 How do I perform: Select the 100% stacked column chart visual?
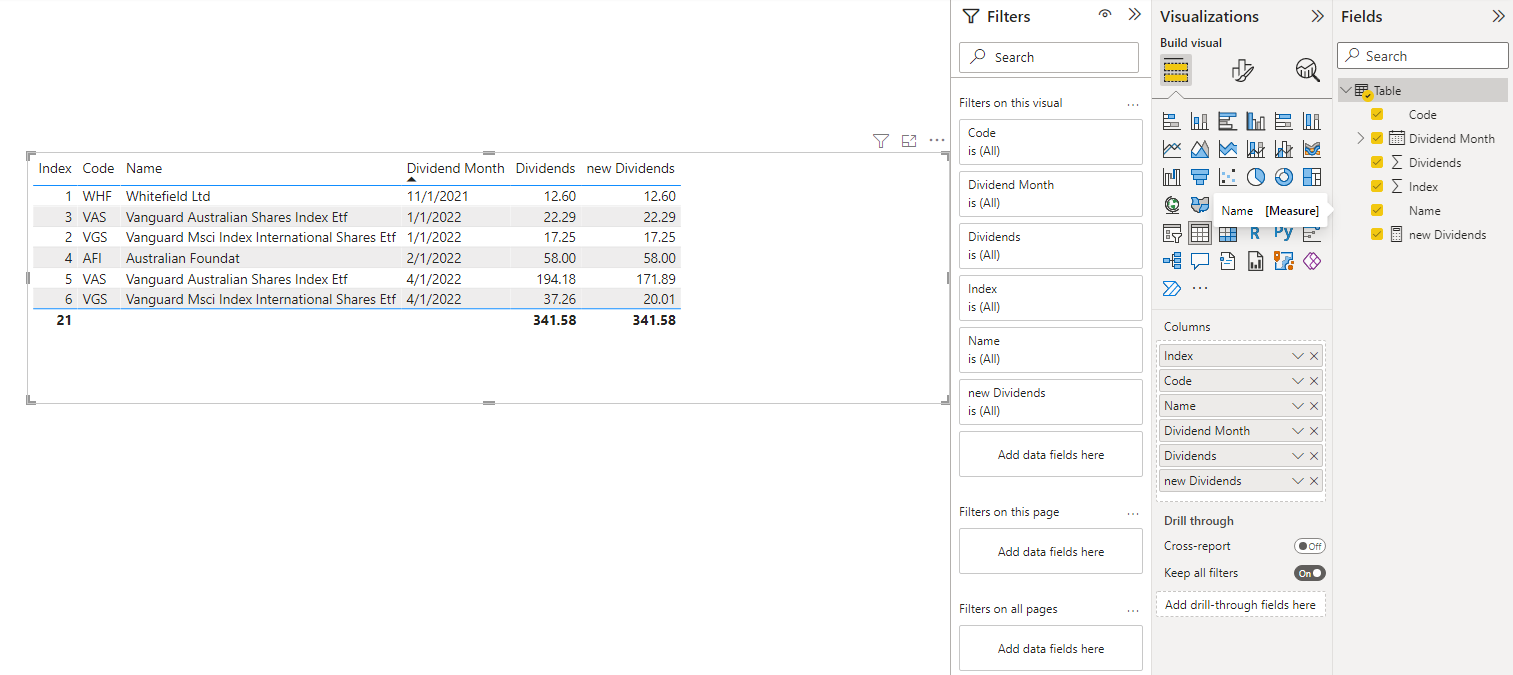pyautogui.click(x=1312, y=121)
